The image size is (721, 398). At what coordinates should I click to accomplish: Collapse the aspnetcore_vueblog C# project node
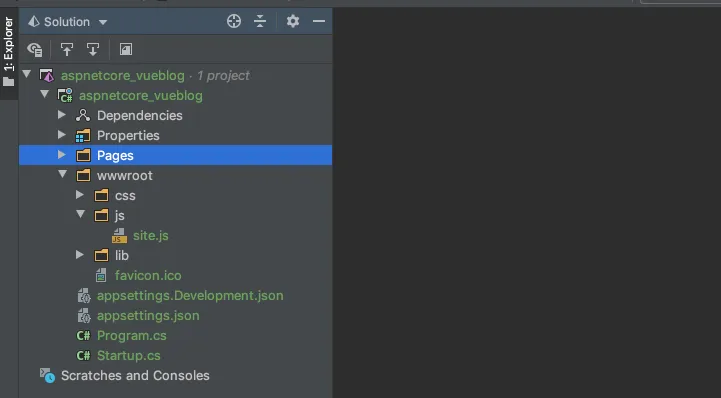[45, 94]
